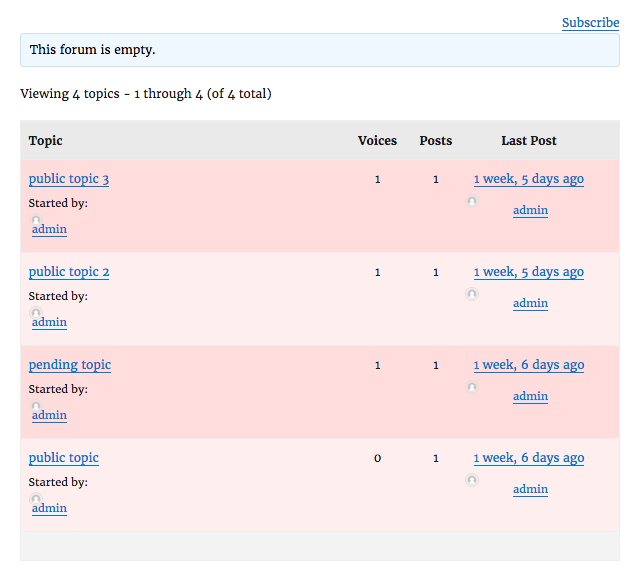Screen dimensions: 634x578
Task: Click last-post avatar in the 'public topic' row
Action: click(472, 480)
